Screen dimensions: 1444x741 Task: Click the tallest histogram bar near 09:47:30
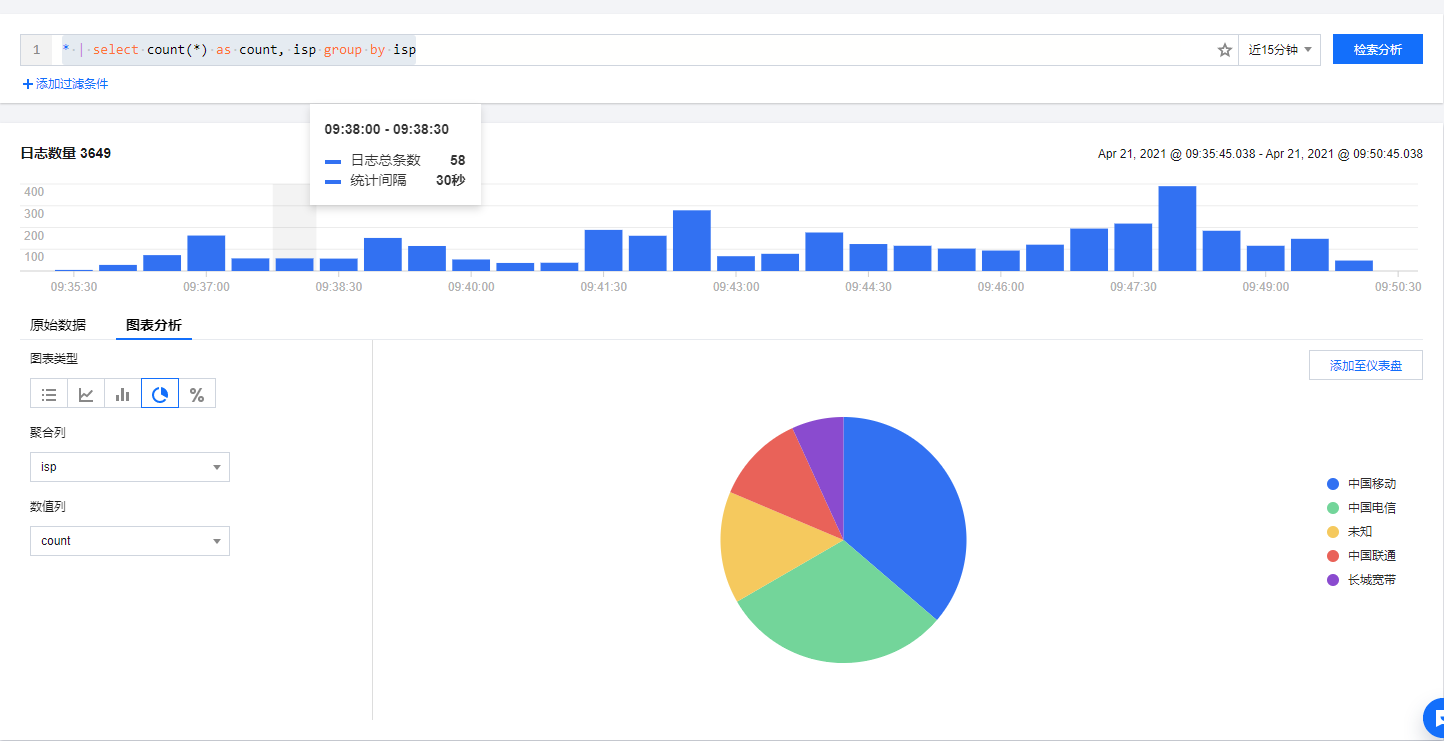point(1177,228)
